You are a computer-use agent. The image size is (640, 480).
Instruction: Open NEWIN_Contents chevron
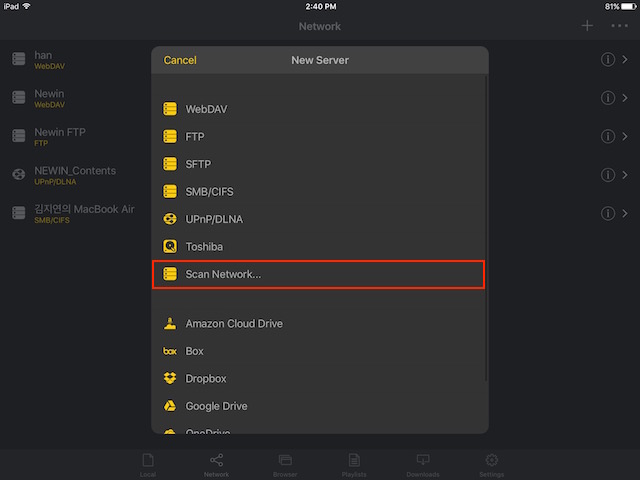pyautogui.click(x=625, y=175)
